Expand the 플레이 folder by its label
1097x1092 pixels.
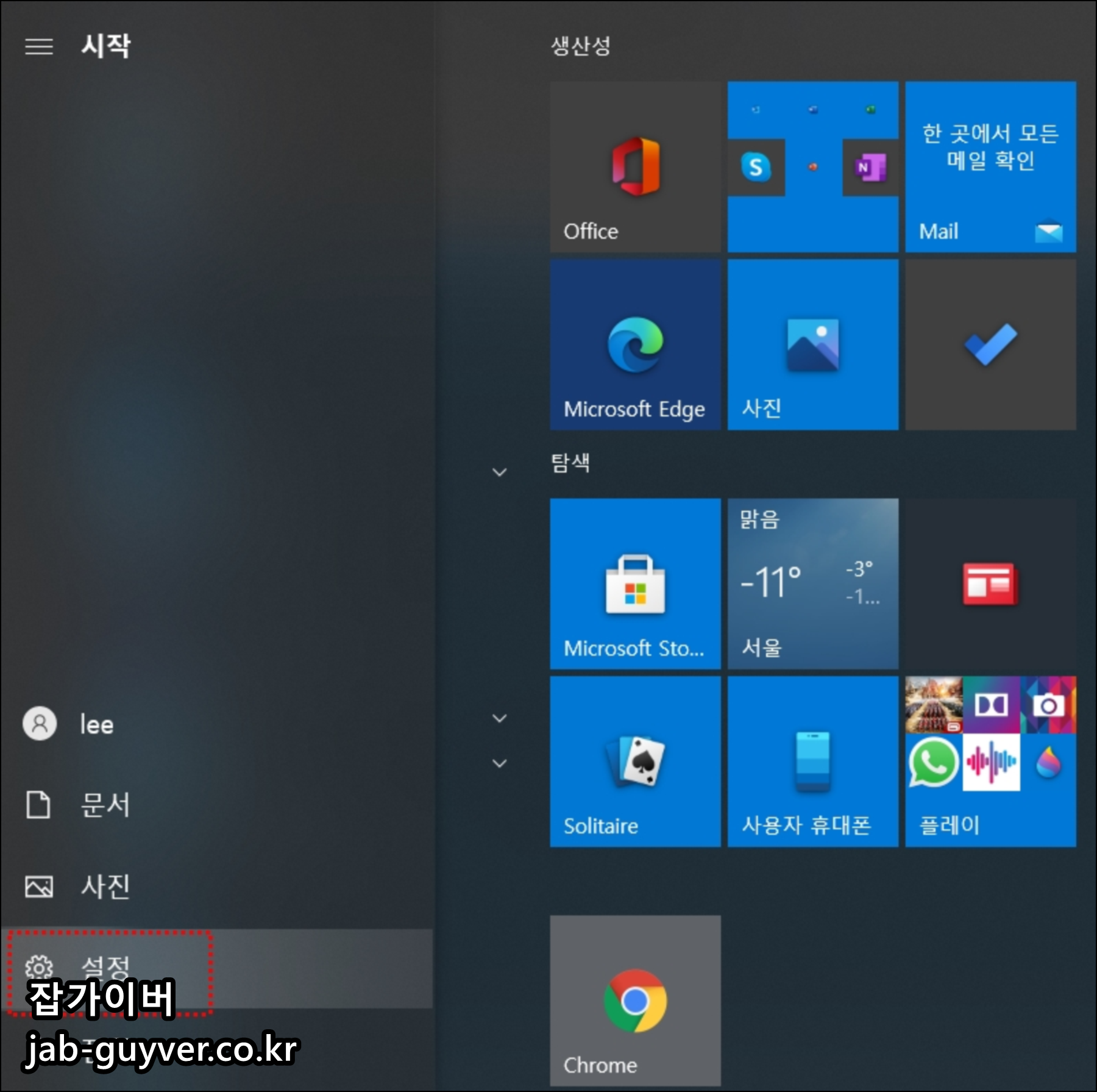click(x=950, y=825)
